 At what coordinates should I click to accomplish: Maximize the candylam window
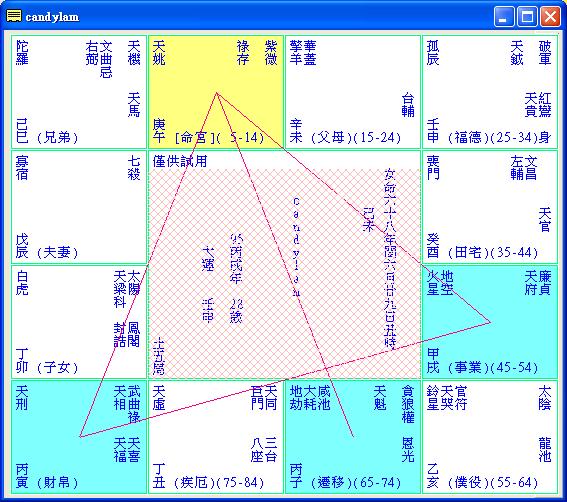(x=527, y=17)
